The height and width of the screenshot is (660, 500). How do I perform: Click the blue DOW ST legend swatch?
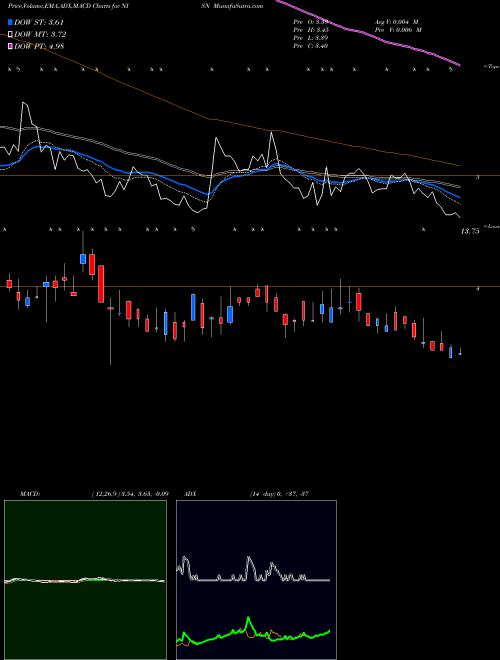(10, 22)
